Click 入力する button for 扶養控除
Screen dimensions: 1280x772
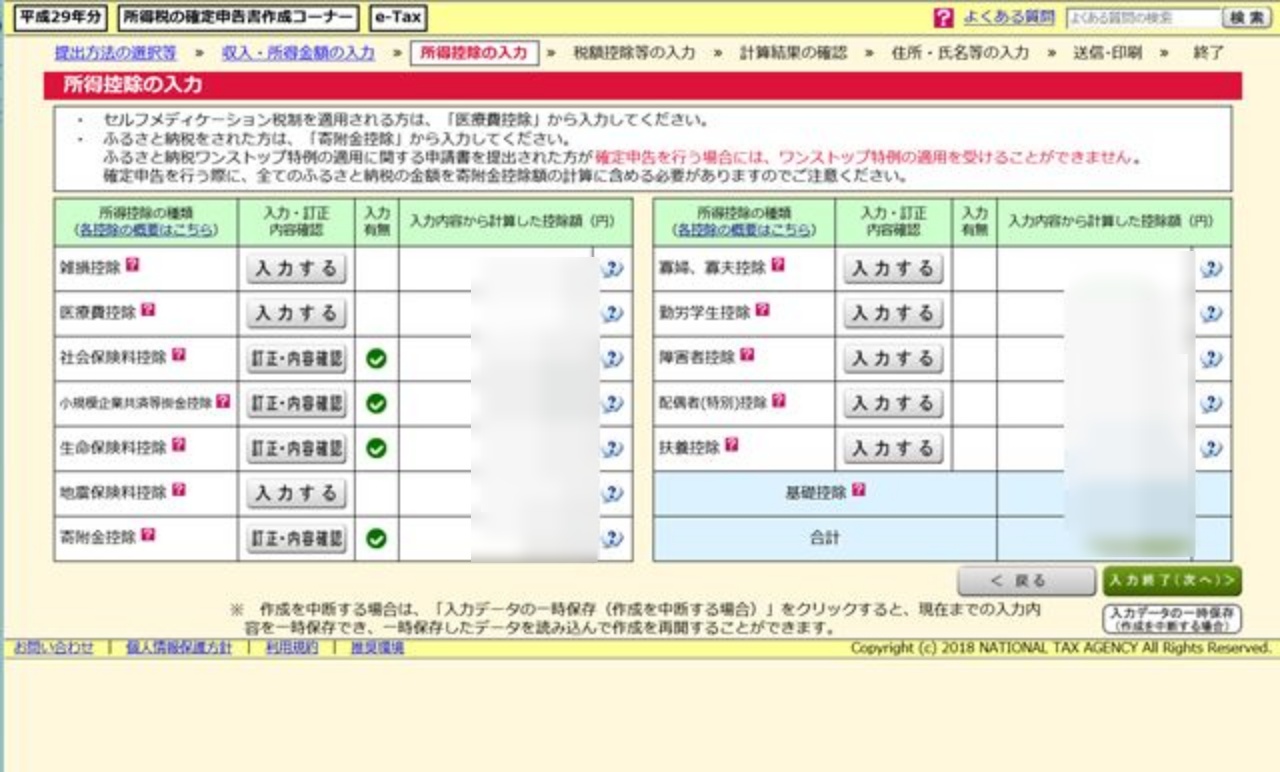coord(893,448)
